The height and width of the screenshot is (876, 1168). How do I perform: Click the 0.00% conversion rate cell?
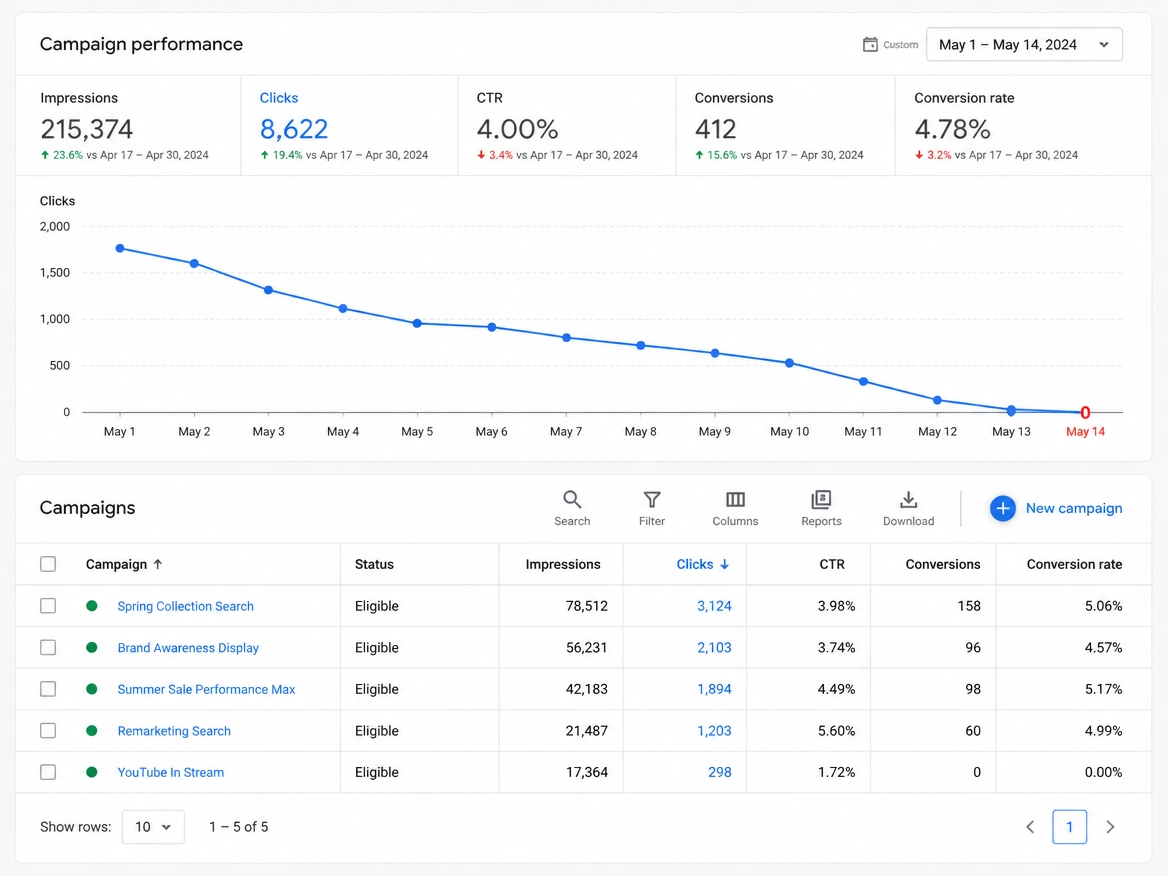tap(1103, 772)
